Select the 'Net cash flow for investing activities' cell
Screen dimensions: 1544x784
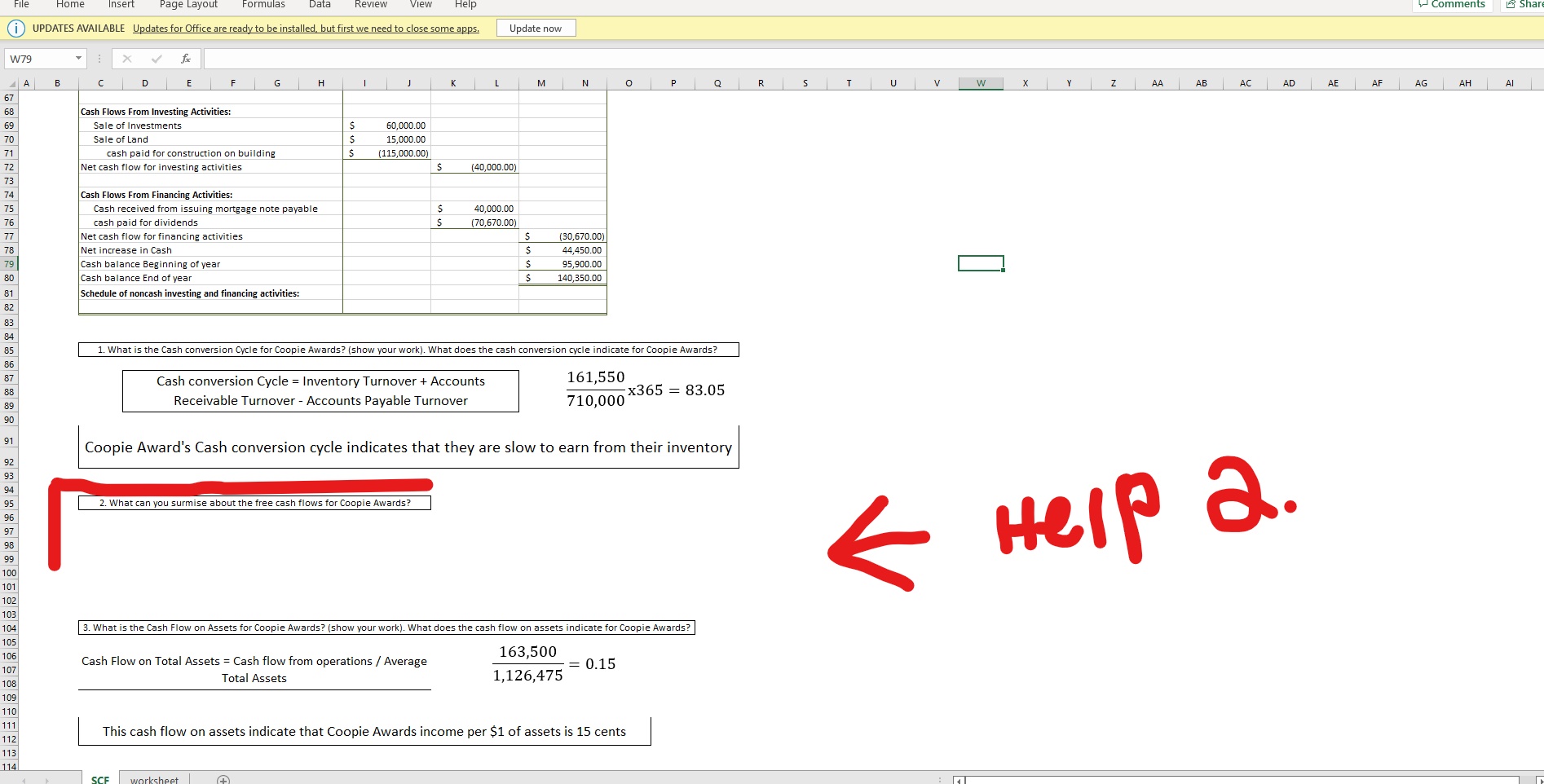tap(211, 167)
